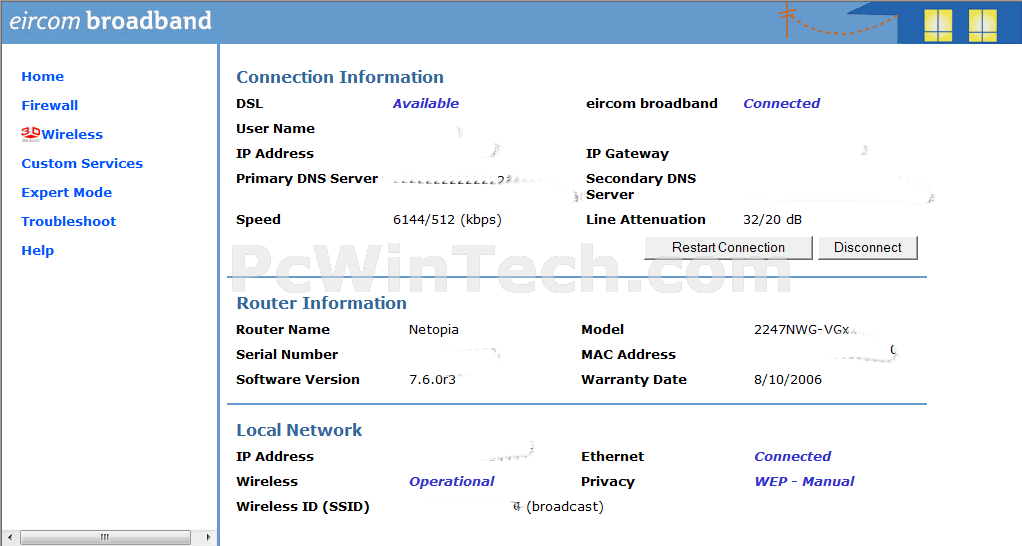Click the 'Serial Number' label
The width and height of the screenshot is (1022, 546).
pyautogui.click(x=287, y=354)
